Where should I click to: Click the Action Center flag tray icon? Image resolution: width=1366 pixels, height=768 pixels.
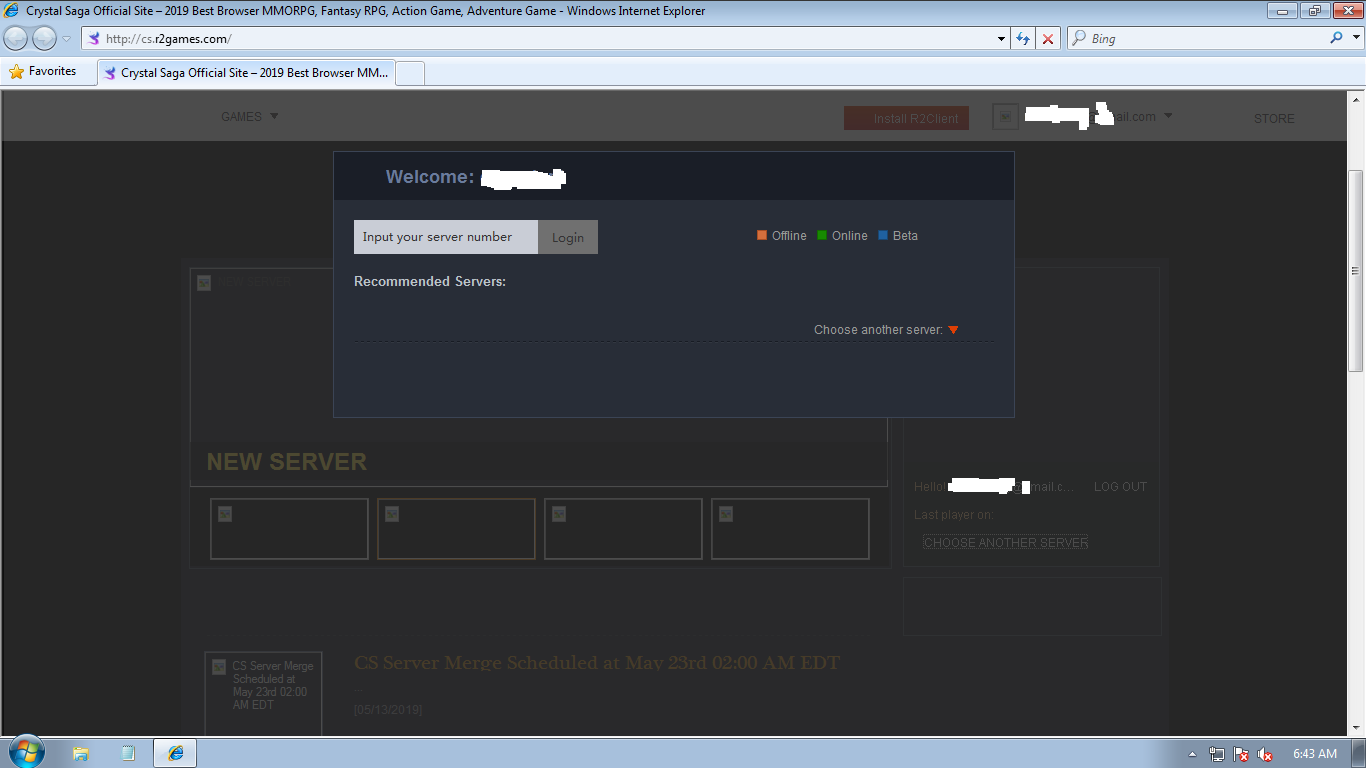[x=1241, y=754]
